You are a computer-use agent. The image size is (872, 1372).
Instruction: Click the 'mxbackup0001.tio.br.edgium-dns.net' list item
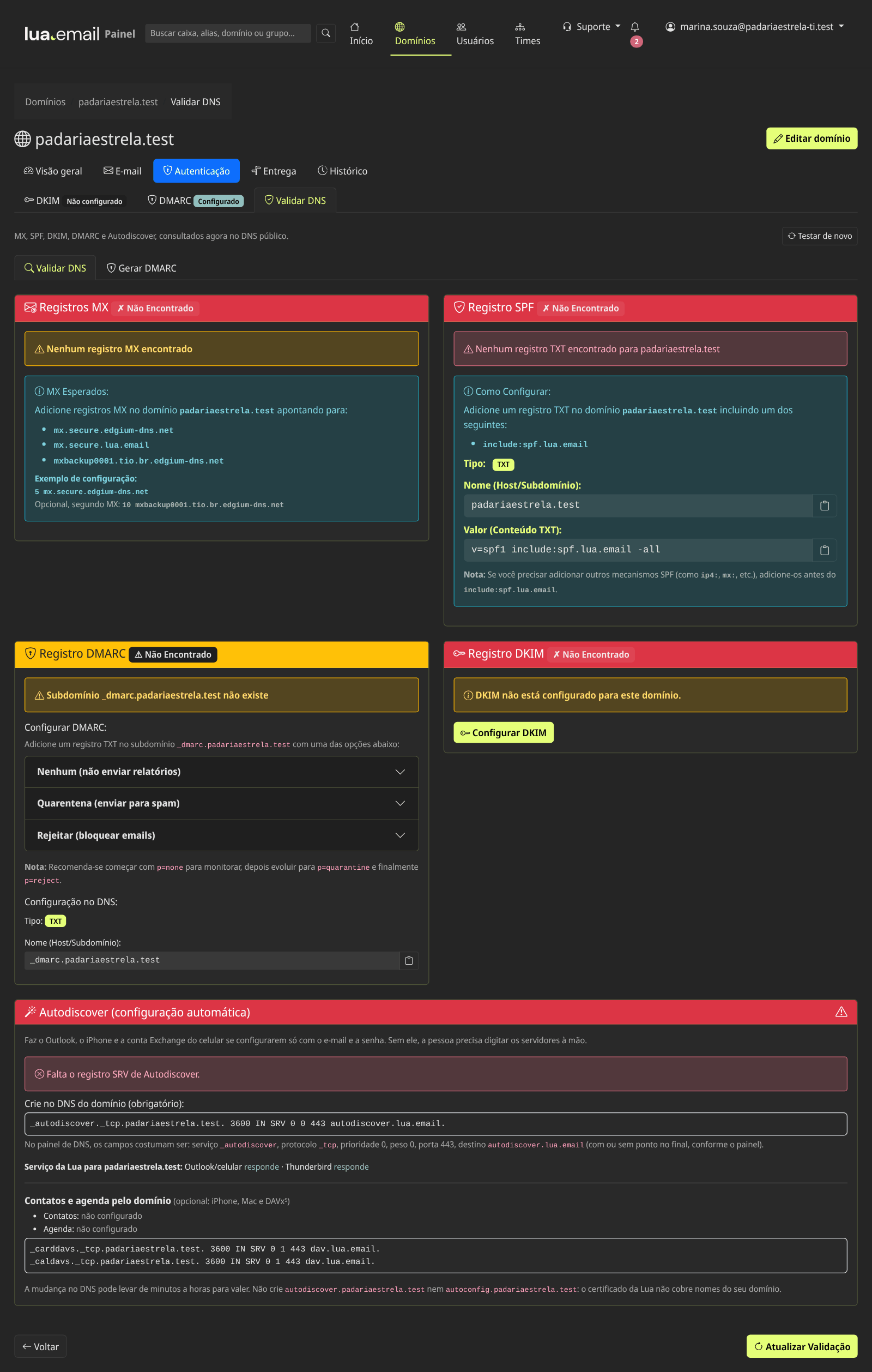coord(138,461)
